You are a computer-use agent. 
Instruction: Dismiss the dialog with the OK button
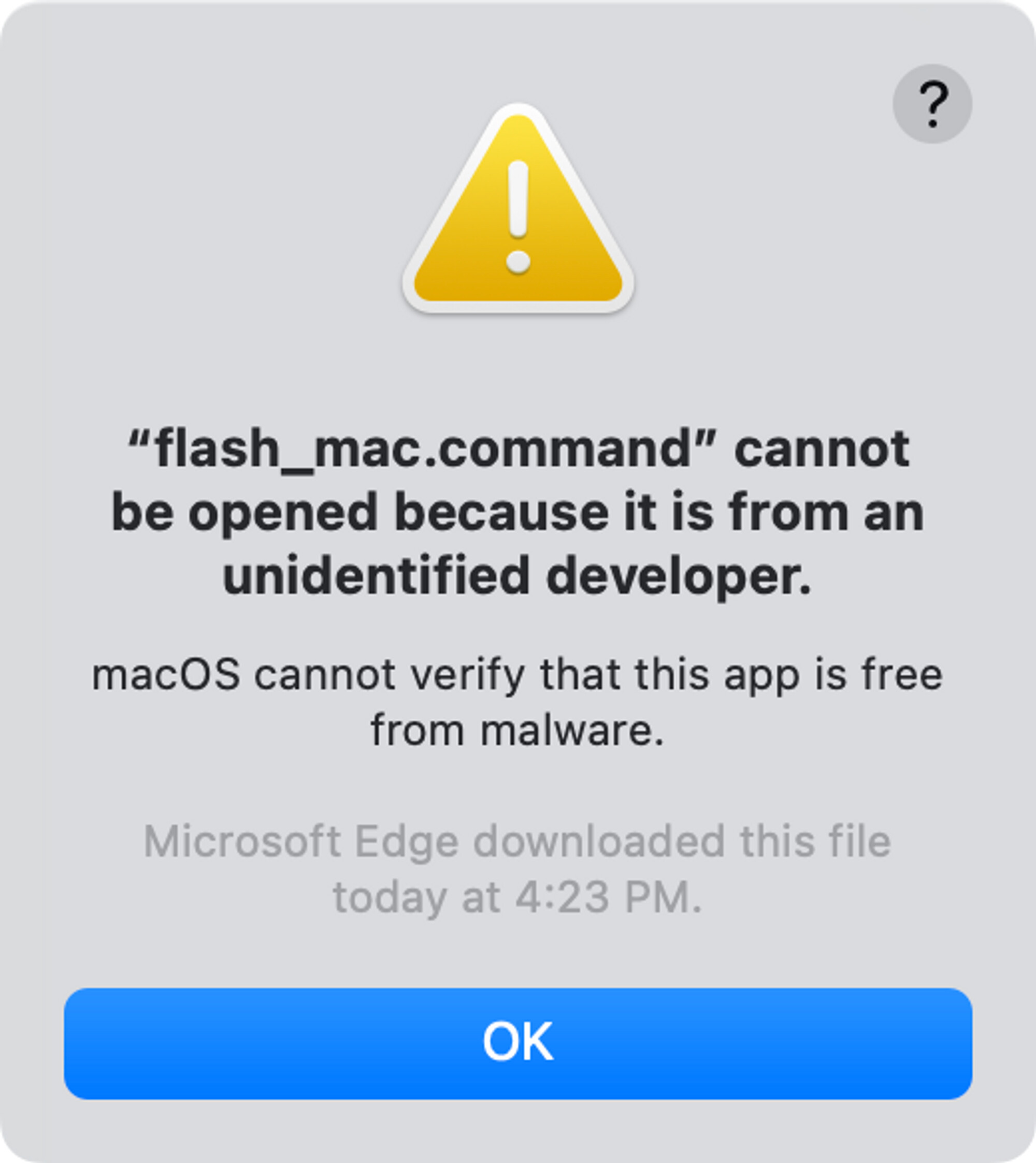point(518,1043)
